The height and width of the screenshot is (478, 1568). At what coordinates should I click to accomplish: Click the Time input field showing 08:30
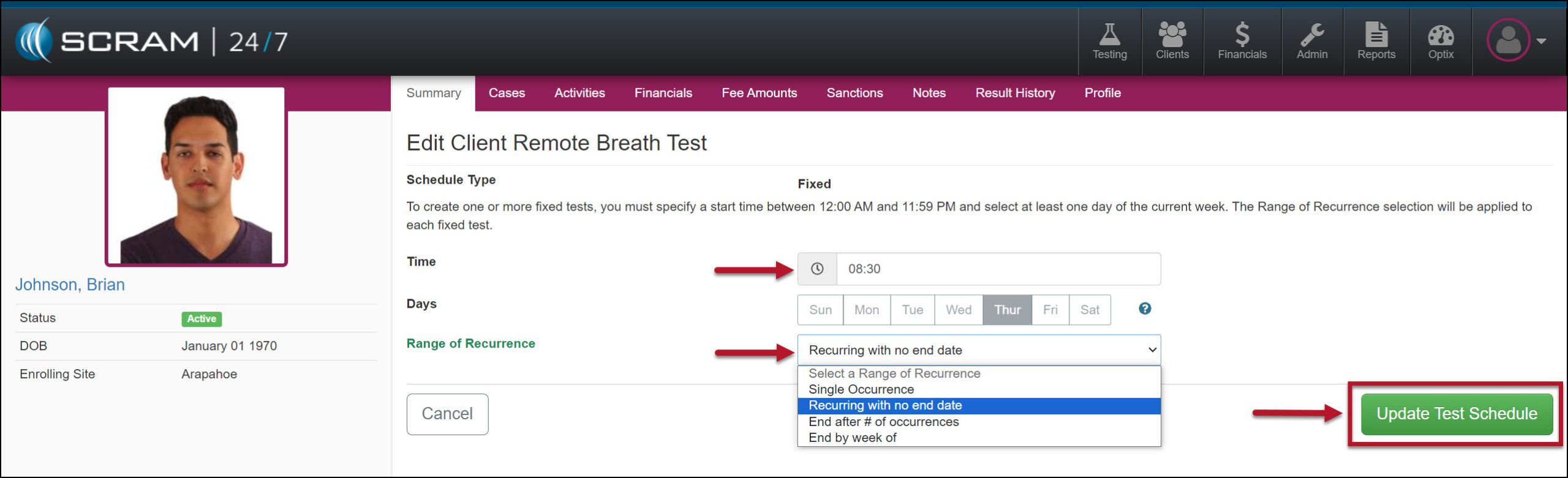pos(998,269)
